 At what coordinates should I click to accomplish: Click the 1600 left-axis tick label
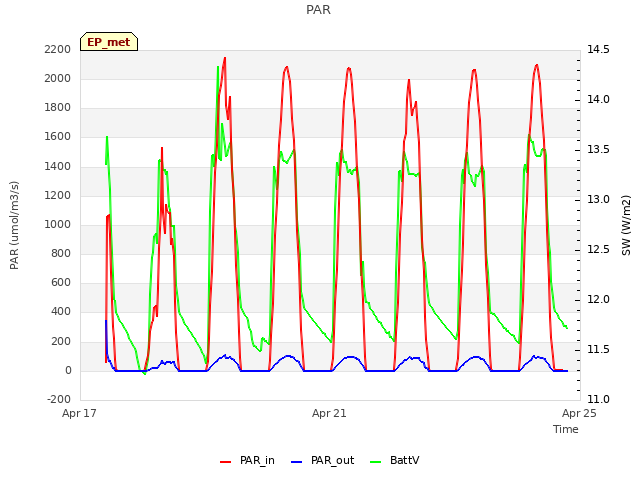pyautogui.click(x=58, y=137)
